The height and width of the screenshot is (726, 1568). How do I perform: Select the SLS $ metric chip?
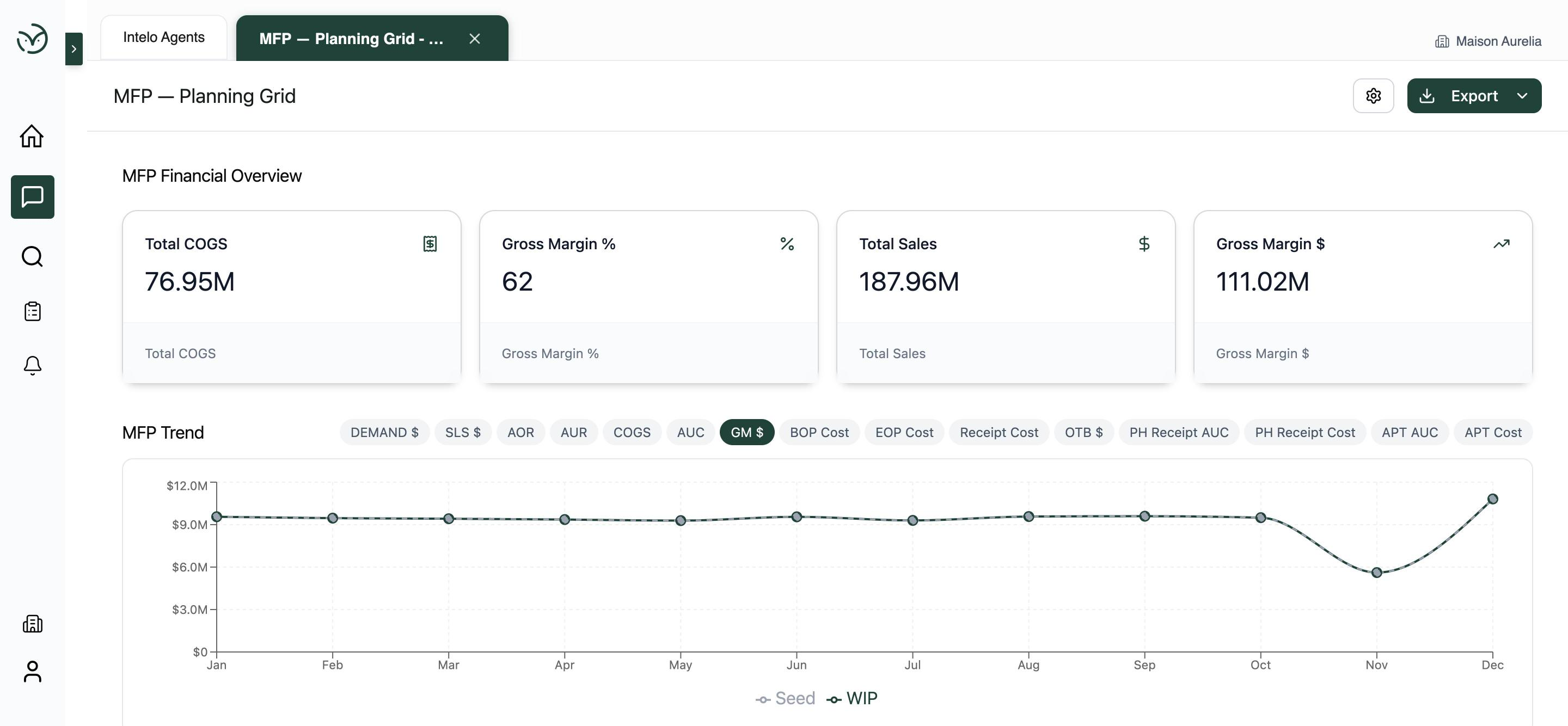pos(463,432)
